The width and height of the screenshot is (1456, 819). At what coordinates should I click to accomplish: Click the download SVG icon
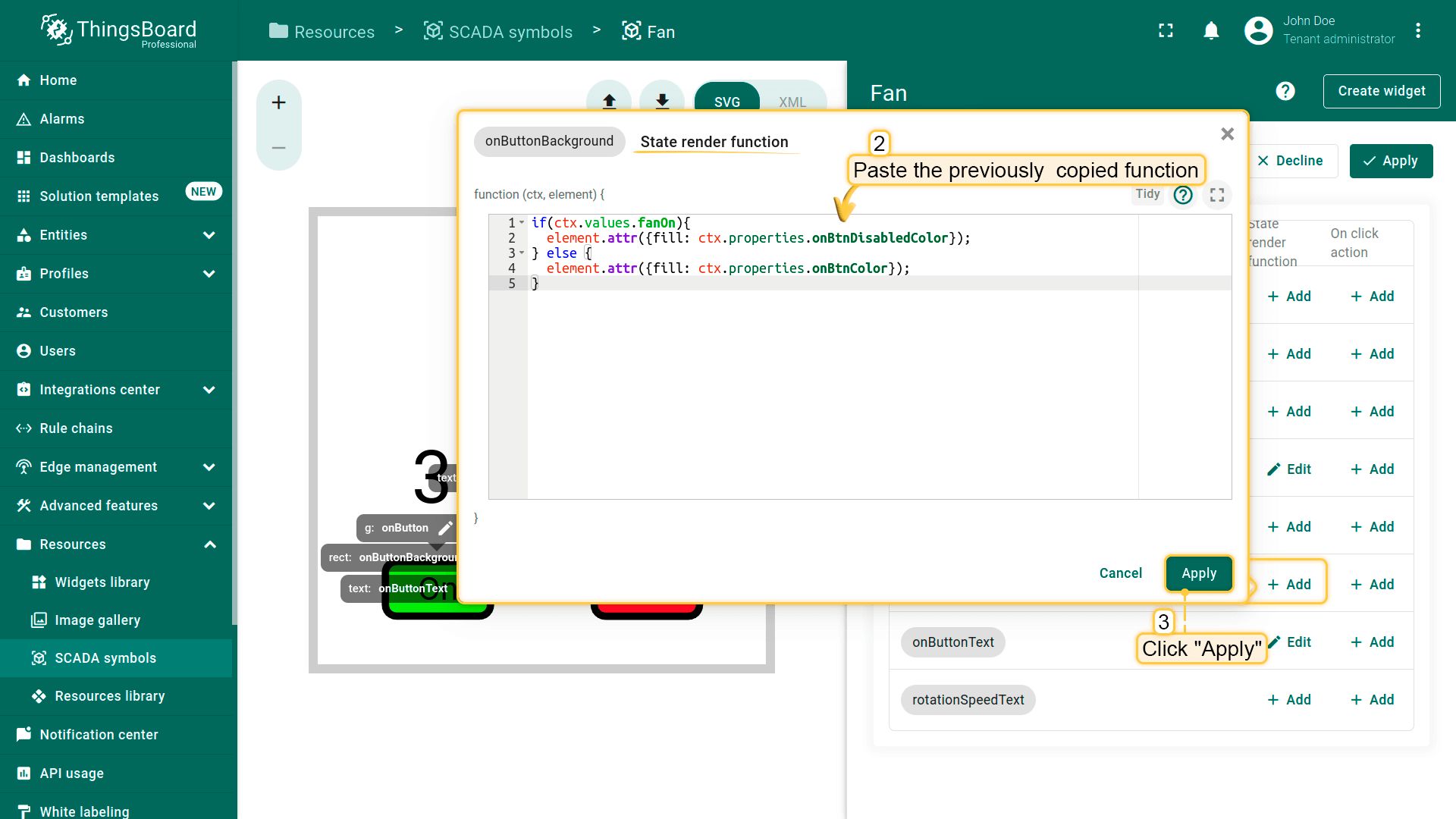click(x=661, y=101)
